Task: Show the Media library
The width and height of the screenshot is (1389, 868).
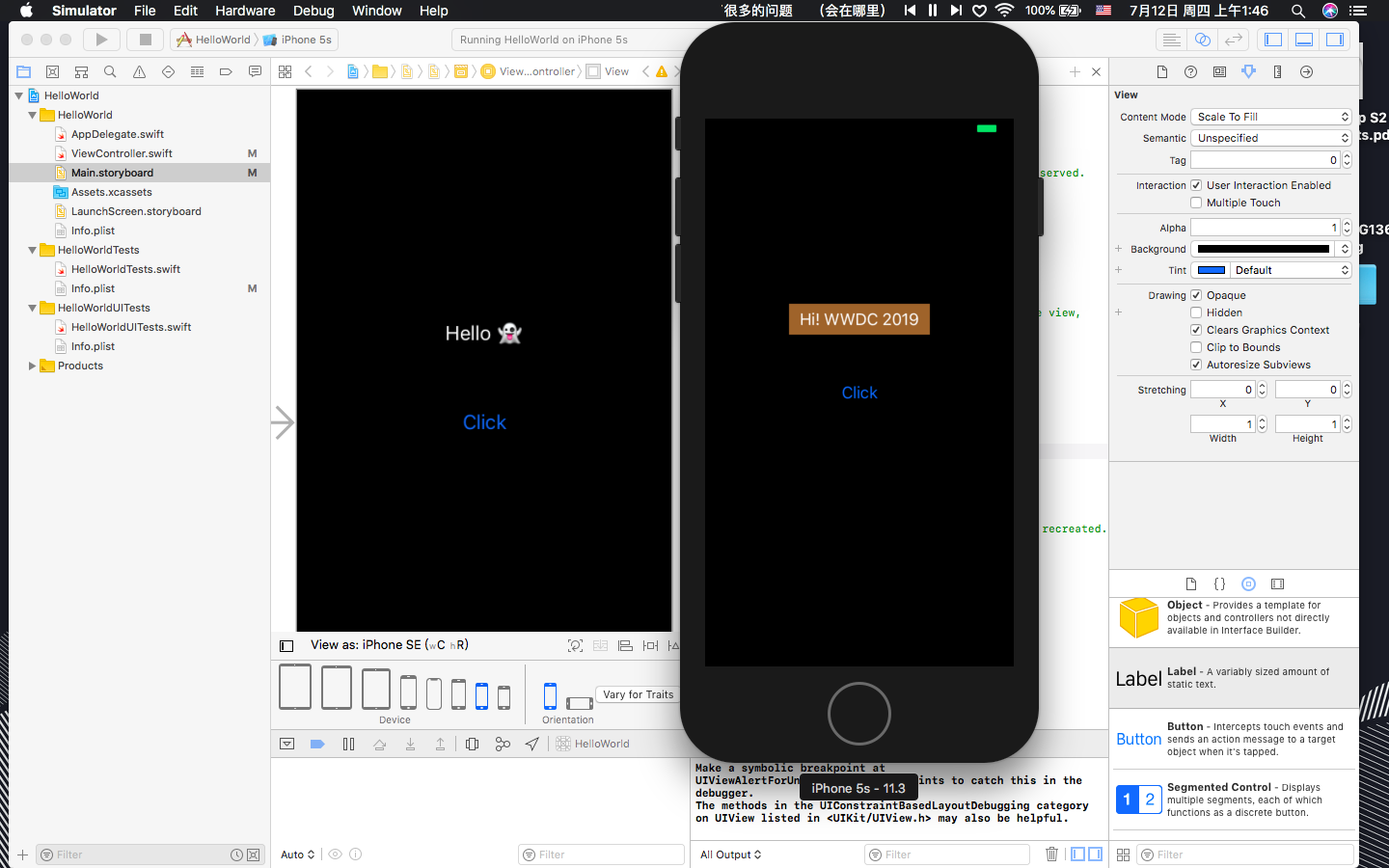Action: [1278, 583]
